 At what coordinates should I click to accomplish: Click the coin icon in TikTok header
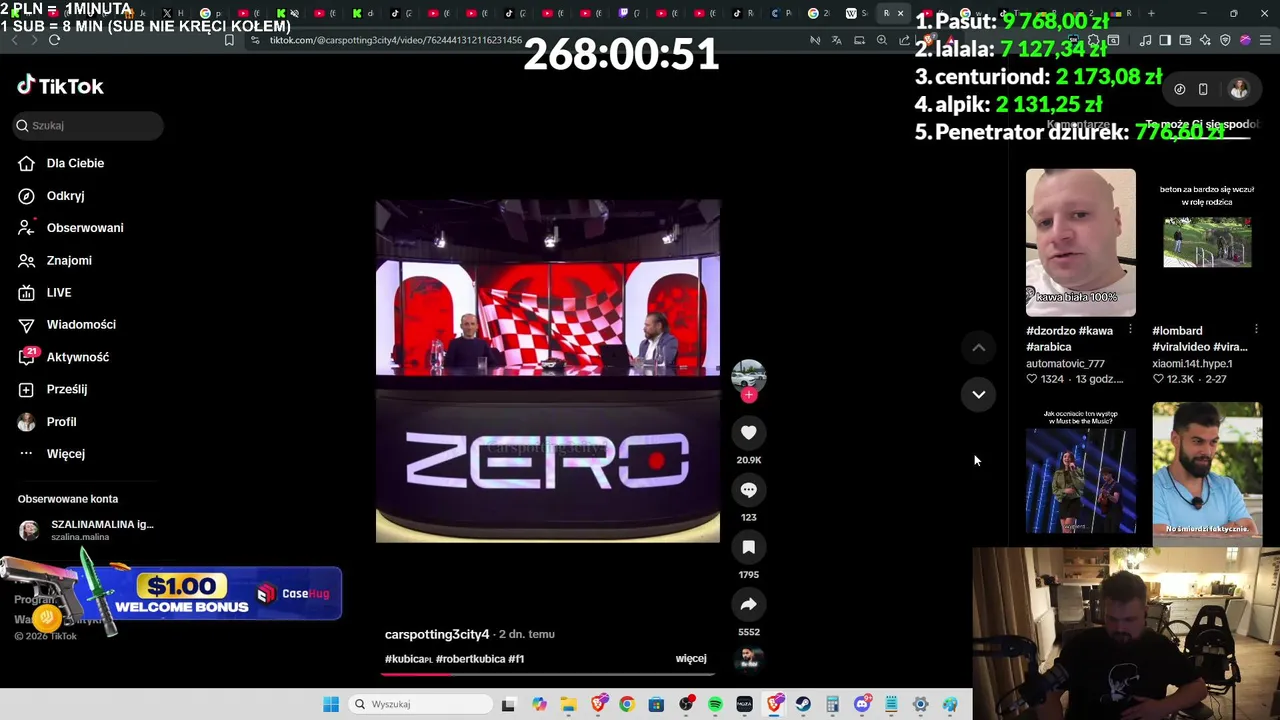point(1180,89)
